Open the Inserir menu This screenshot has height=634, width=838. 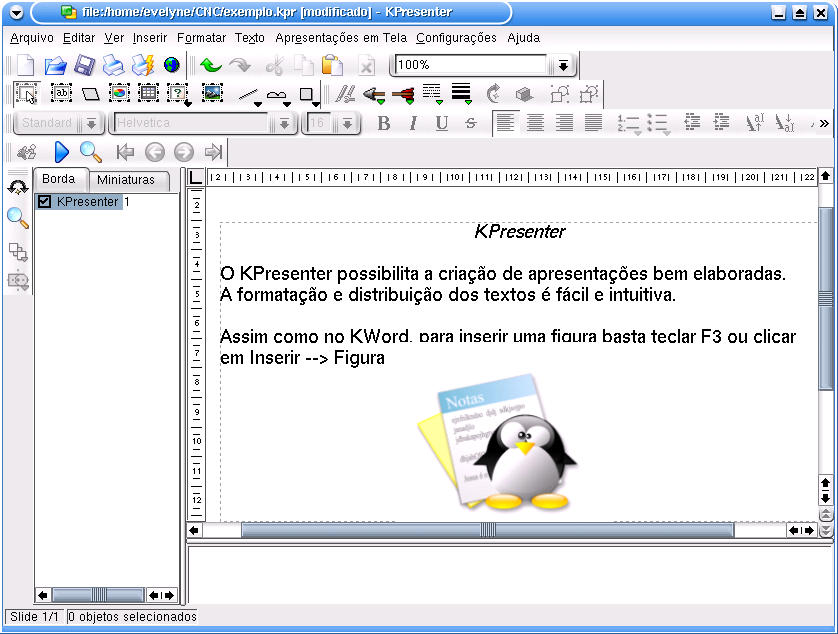(150, 38)
